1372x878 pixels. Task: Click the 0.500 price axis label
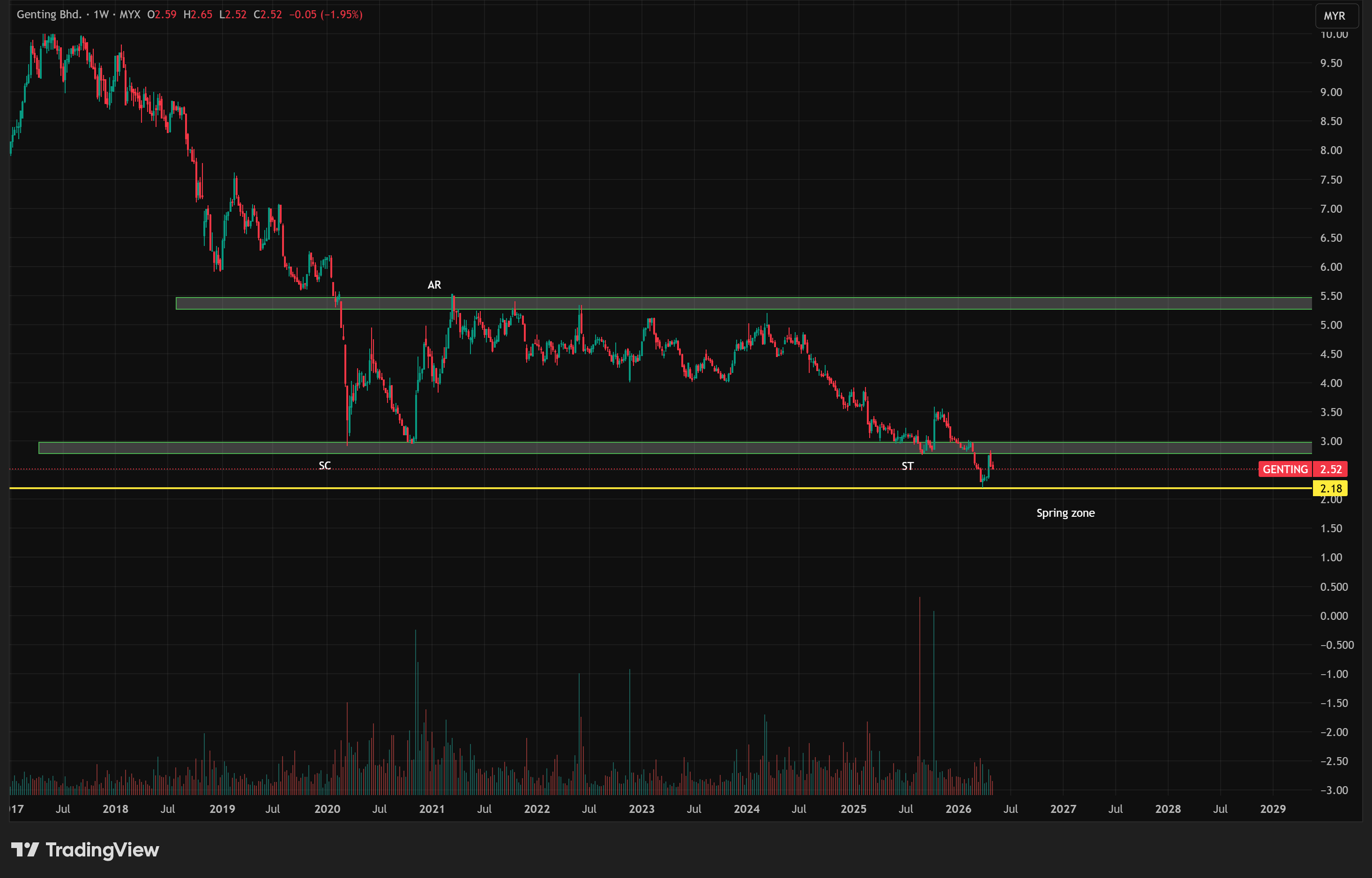1334,587
